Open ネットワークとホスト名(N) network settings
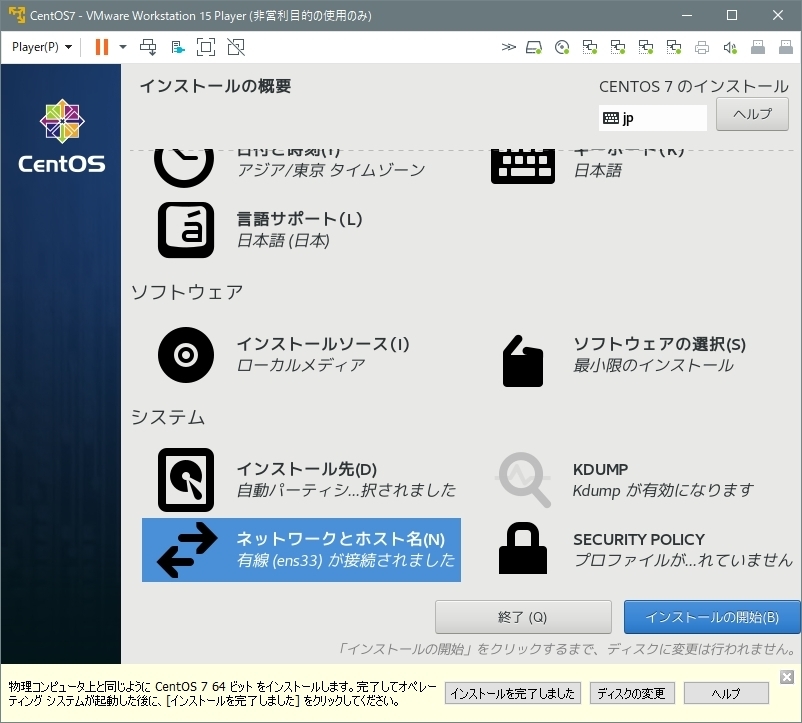This screenshot has width=802, height=723. (301, 550)
